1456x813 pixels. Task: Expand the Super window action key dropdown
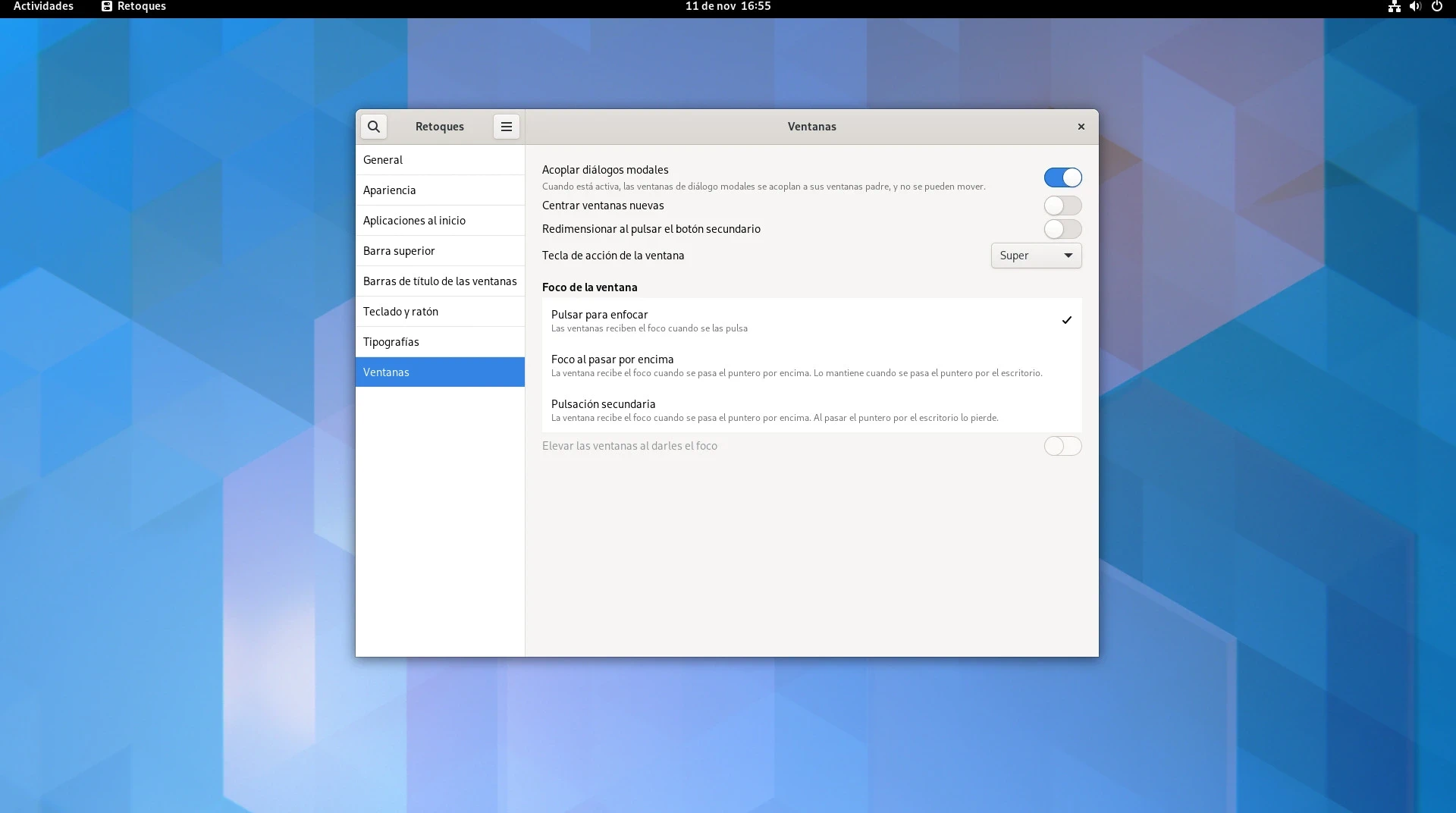(x=1036, y=256)
